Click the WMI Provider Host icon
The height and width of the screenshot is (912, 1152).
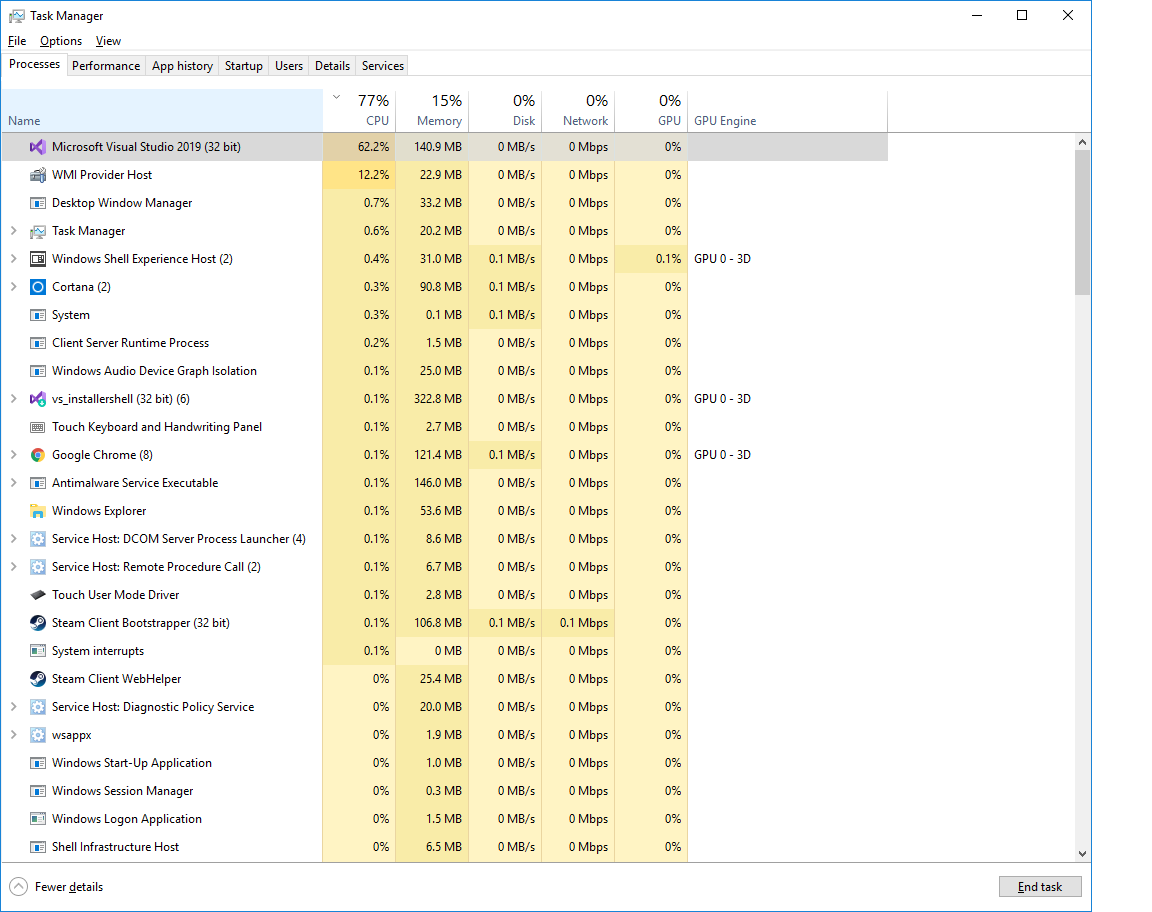point(37,175)
